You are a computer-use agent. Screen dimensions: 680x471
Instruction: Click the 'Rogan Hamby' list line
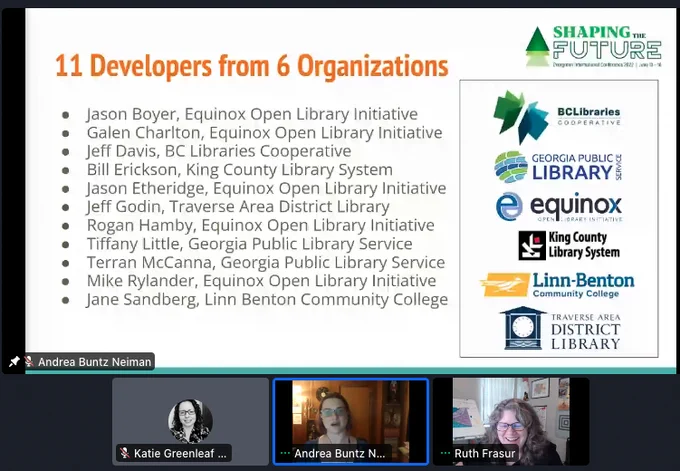click(x=261, y=226)
